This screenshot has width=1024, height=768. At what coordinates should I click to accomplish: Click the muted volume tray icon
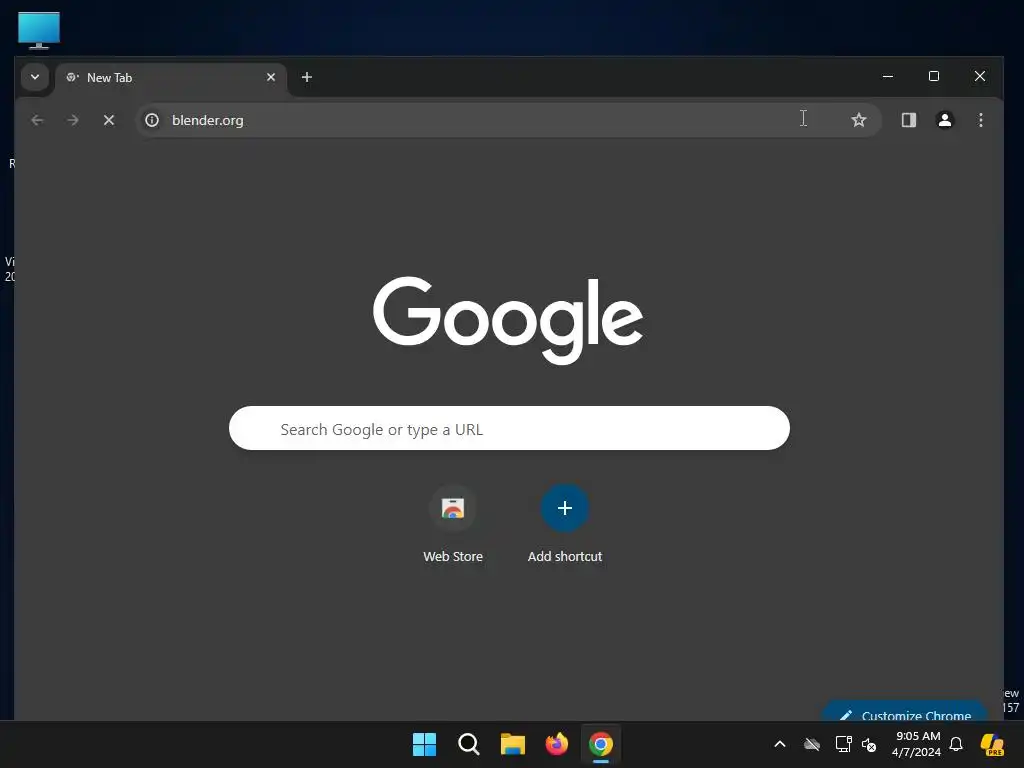pyautogui.click(x=869, y=744)
